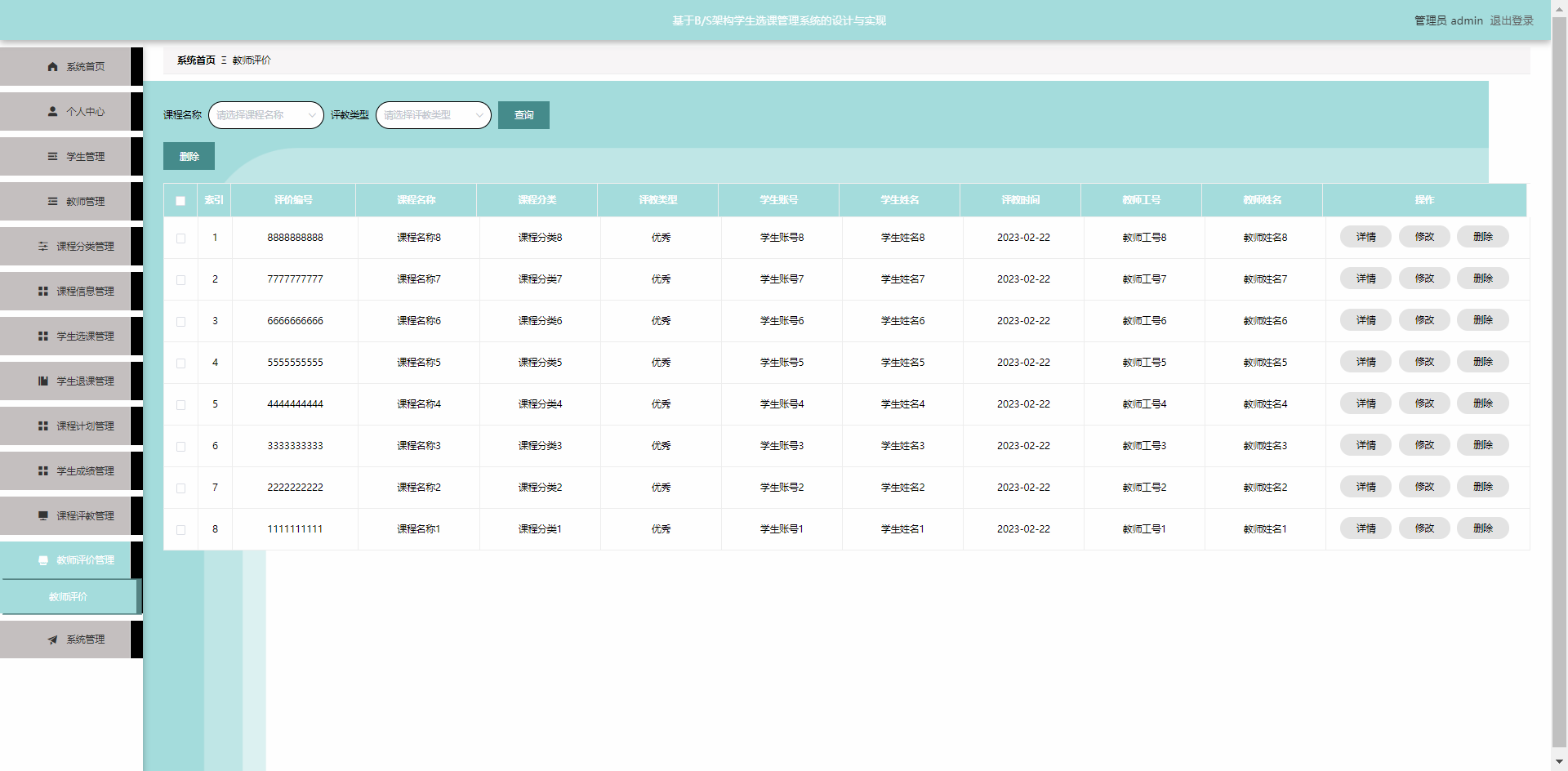The width and height of the screenshot is (1568, 771).
Task: Open 详情 for row 课程名称8
Action: [x=1365, y=237]
